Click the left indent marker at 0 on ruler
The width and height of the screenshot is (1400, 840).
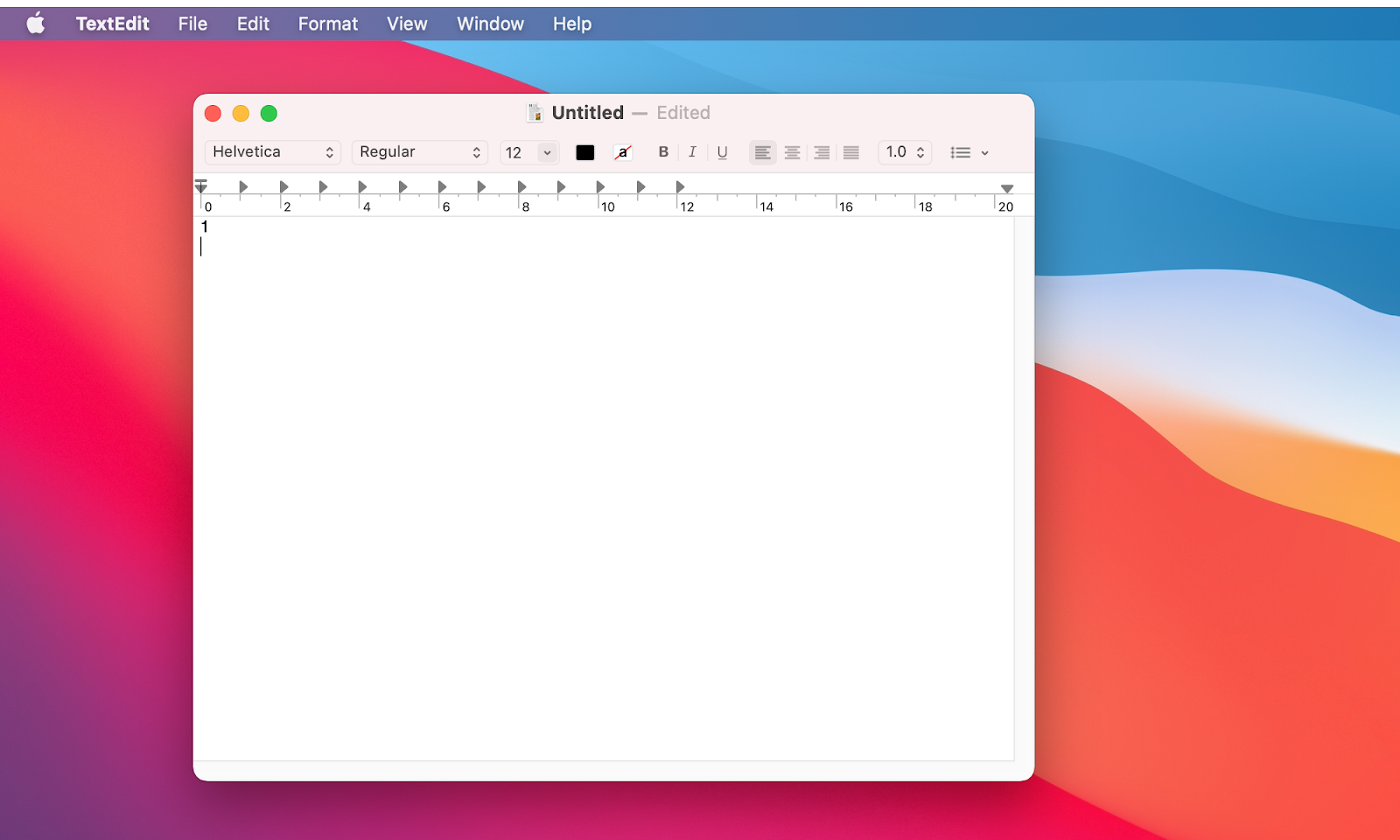click(x=201, y=186)
